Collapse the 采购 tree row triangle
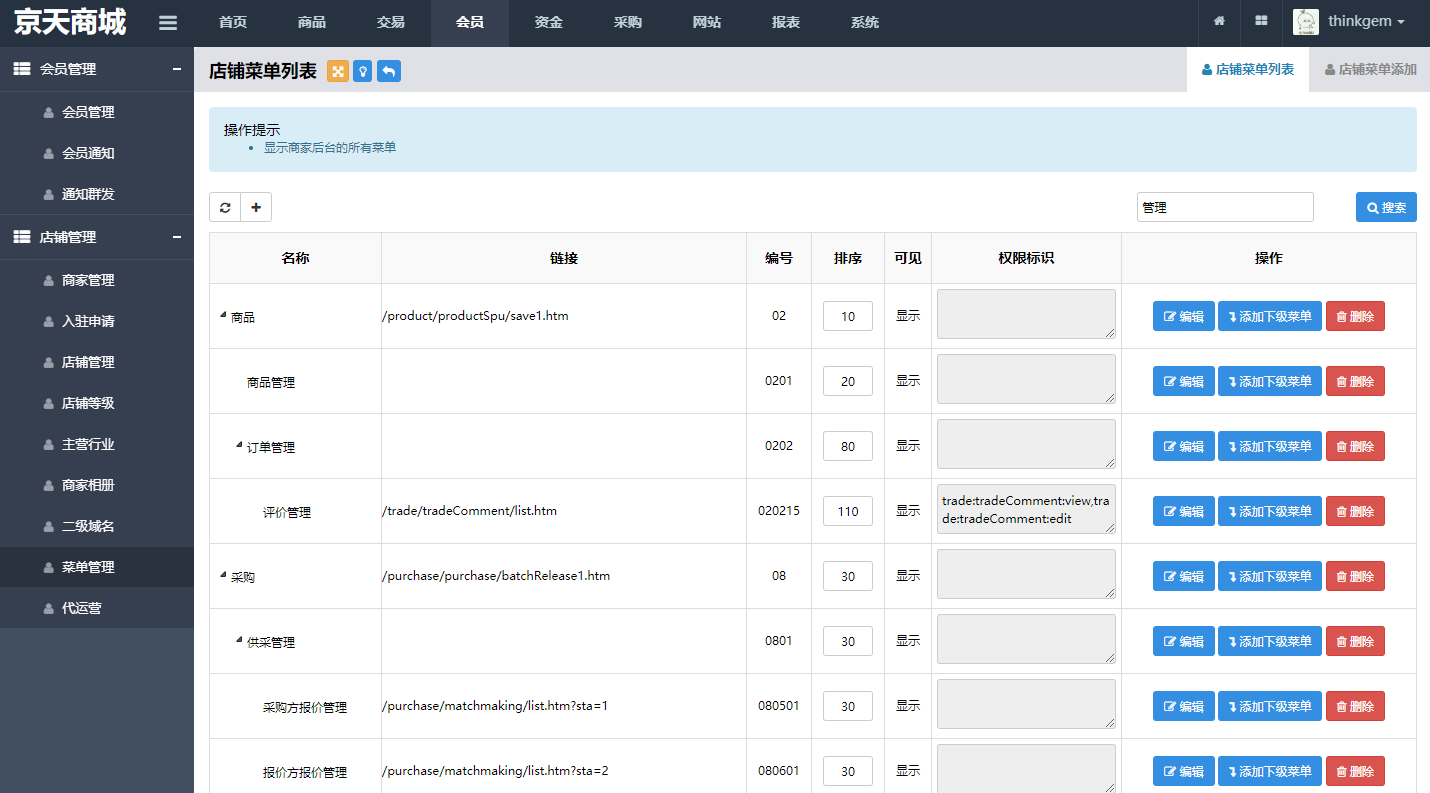Image resolution: width=1430 pixels, height=793 pixels. [x=223, y=575]
